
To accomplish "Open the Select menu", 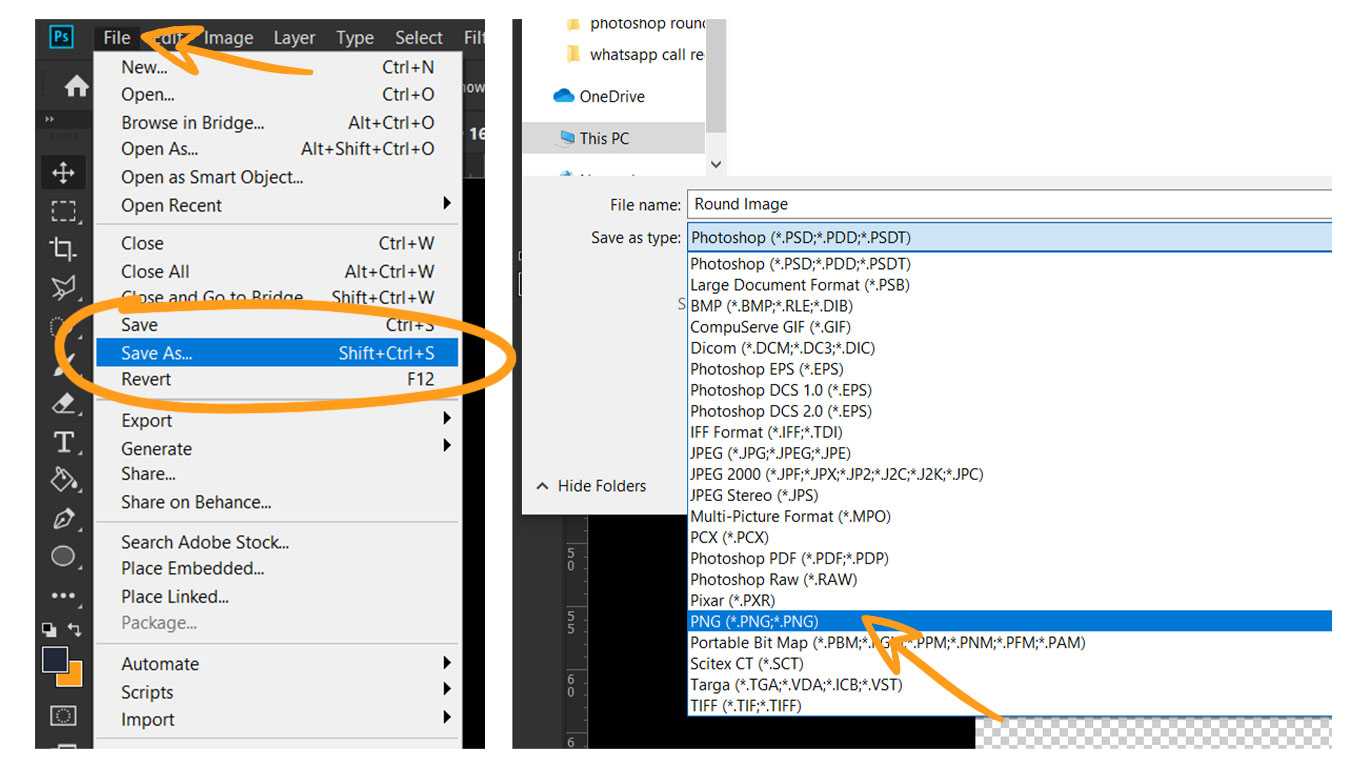I will (x=419, y=38).
